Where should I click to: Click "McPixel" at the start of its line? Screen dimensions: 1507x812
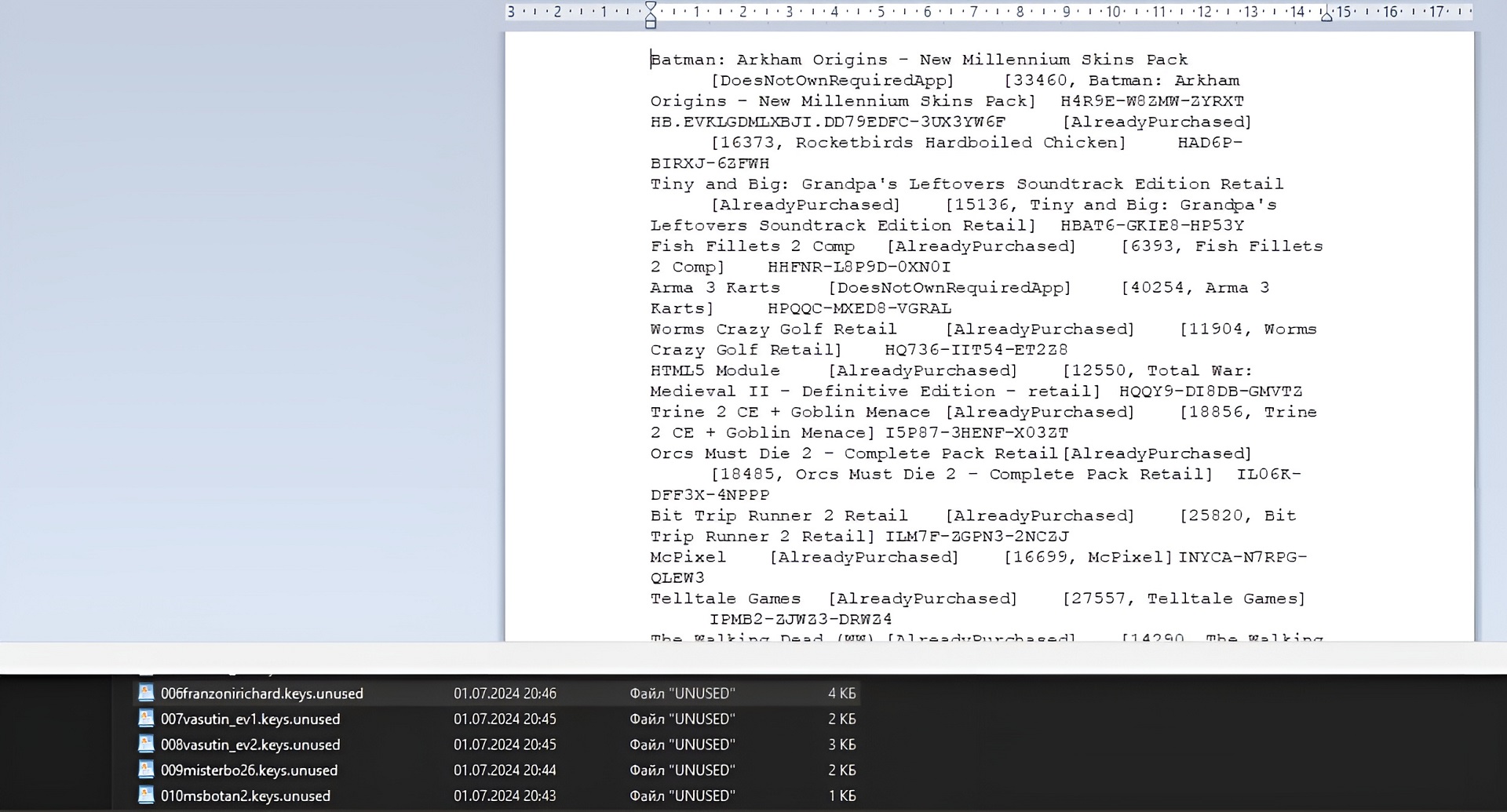[x=688, y=558]
